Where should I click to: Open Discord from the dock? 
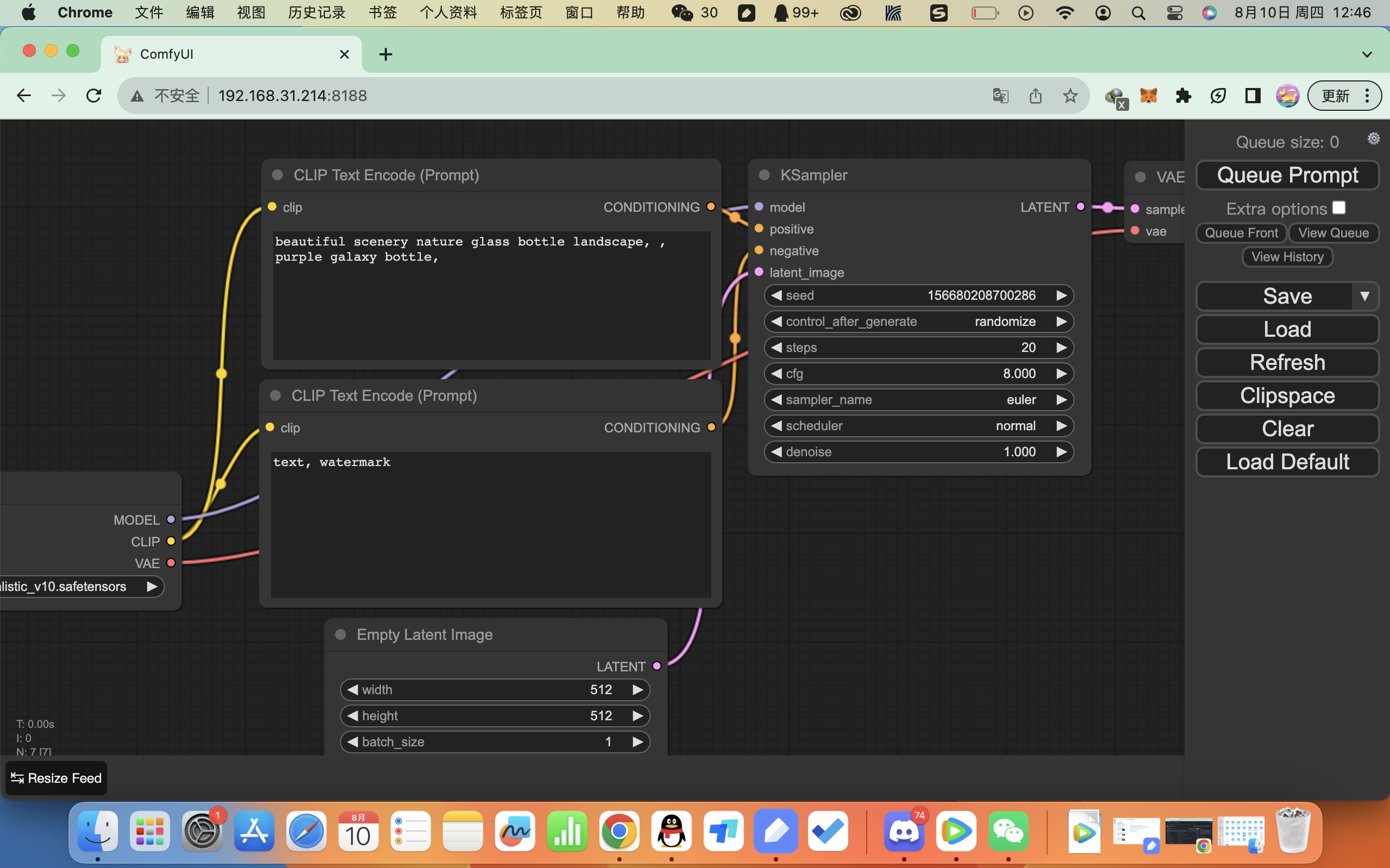pos(904,831)
